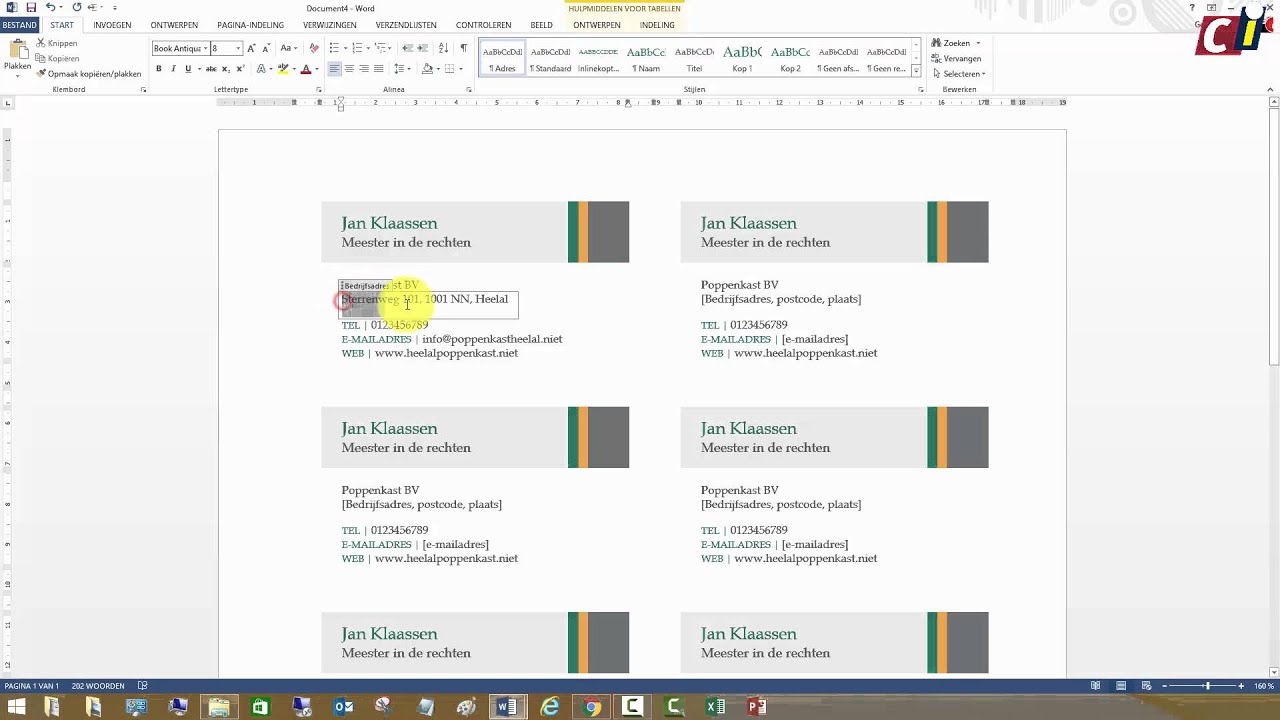Click the shading paint bucket
Screen dimensions: 1280x720
427,69
